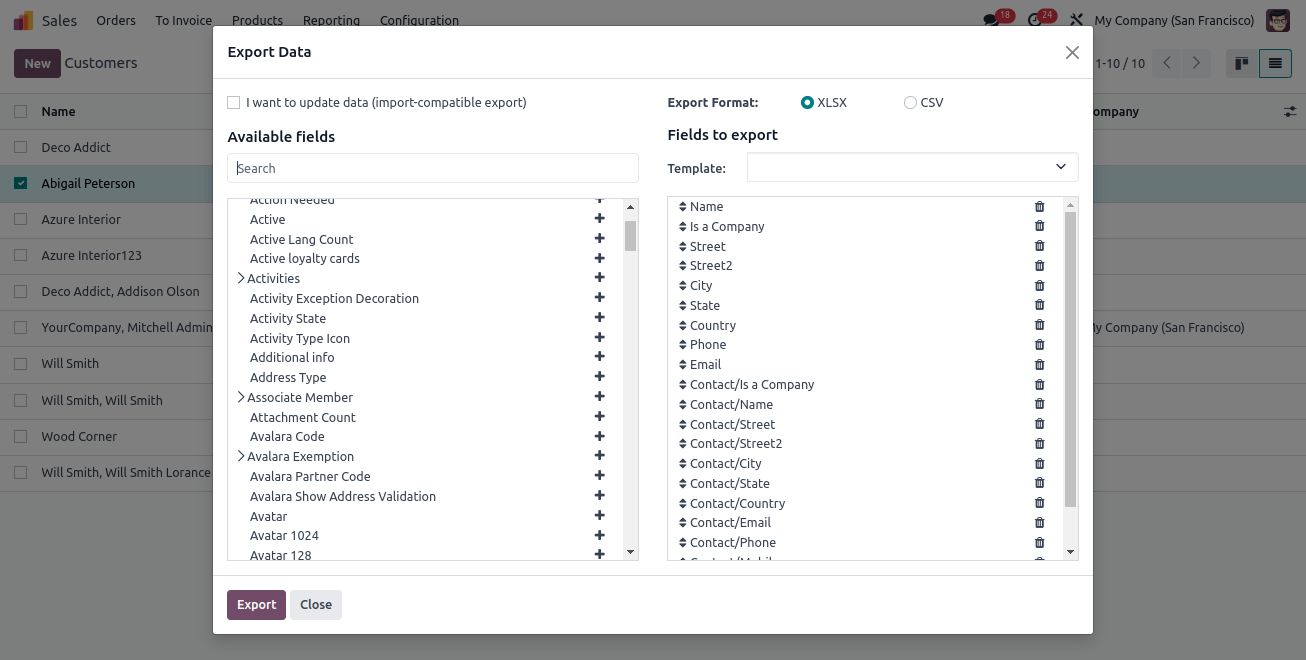Click the Activity Exception Decoration field
1306x660 pixels.
click(334, 298)
